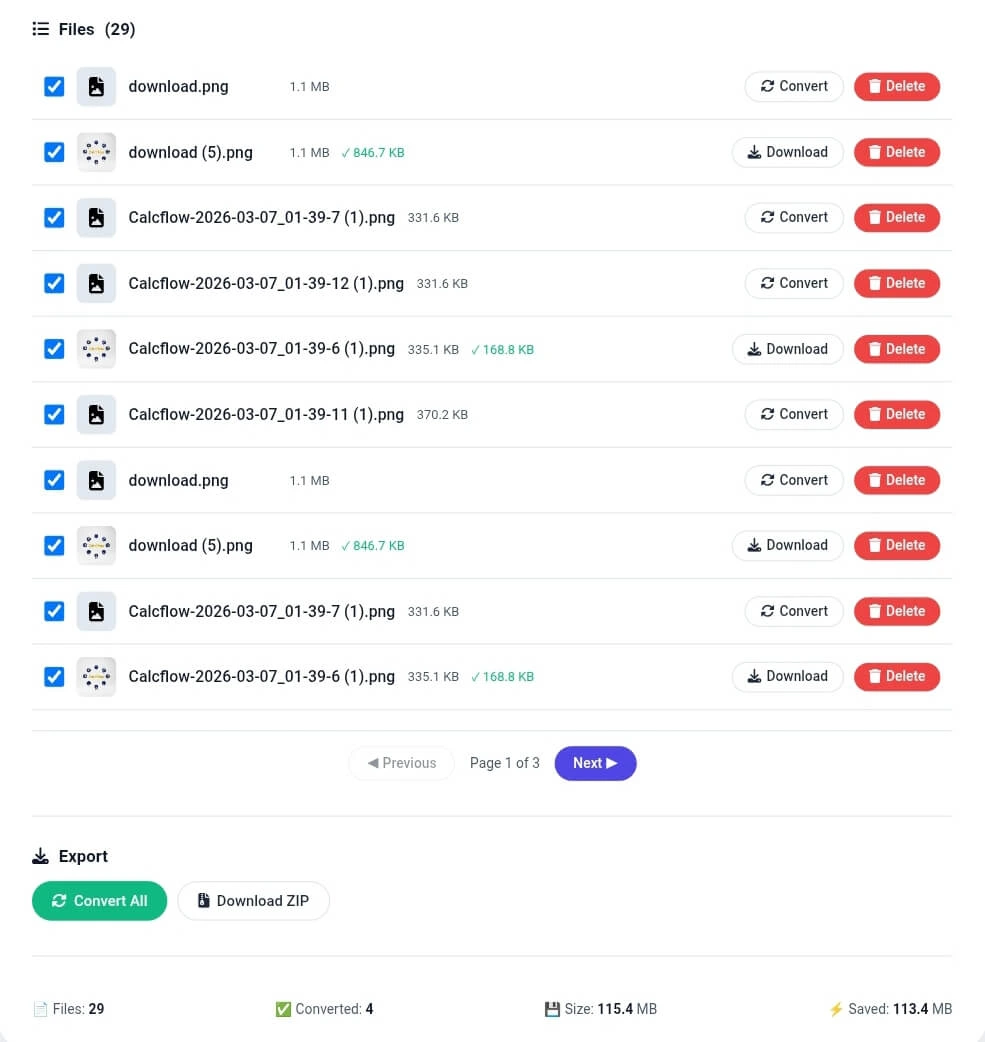Uncheck download (5).png

[x=53, y=152]
